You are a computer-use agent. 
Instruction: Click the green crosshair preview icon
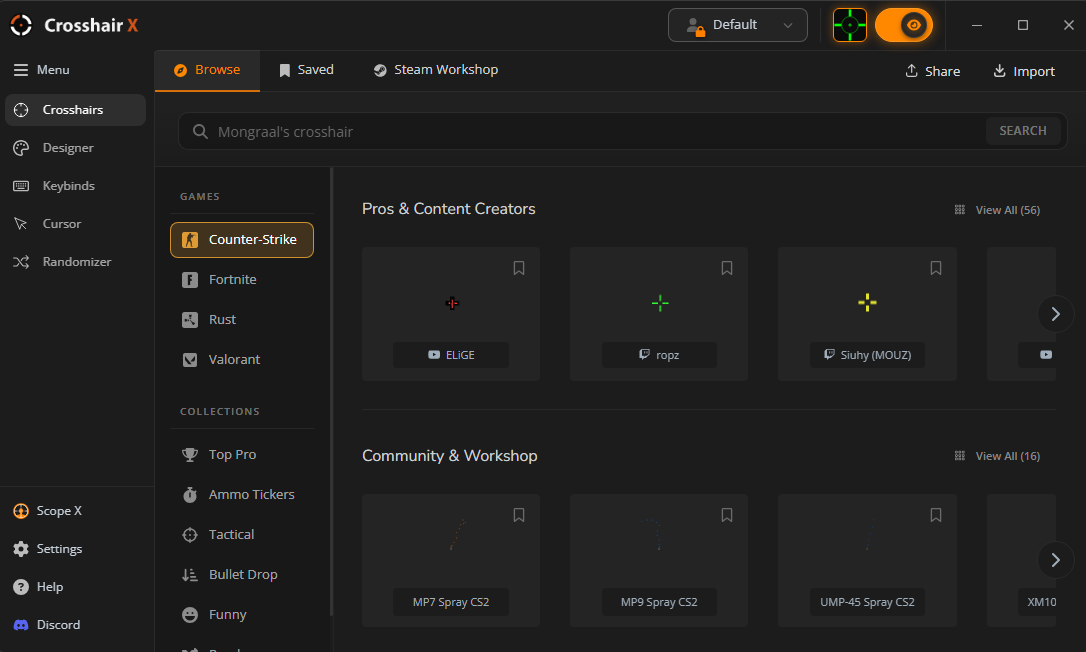(850, 25)
